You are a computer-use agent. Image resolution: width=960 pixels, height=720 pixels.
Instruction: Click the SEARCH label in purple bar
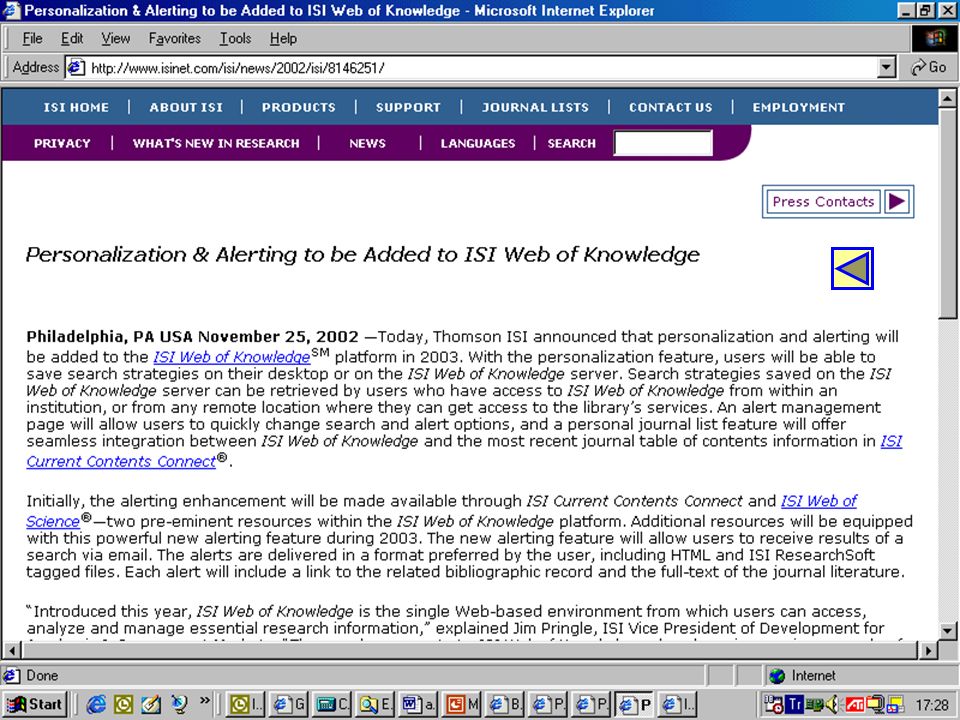pos(572,143)
